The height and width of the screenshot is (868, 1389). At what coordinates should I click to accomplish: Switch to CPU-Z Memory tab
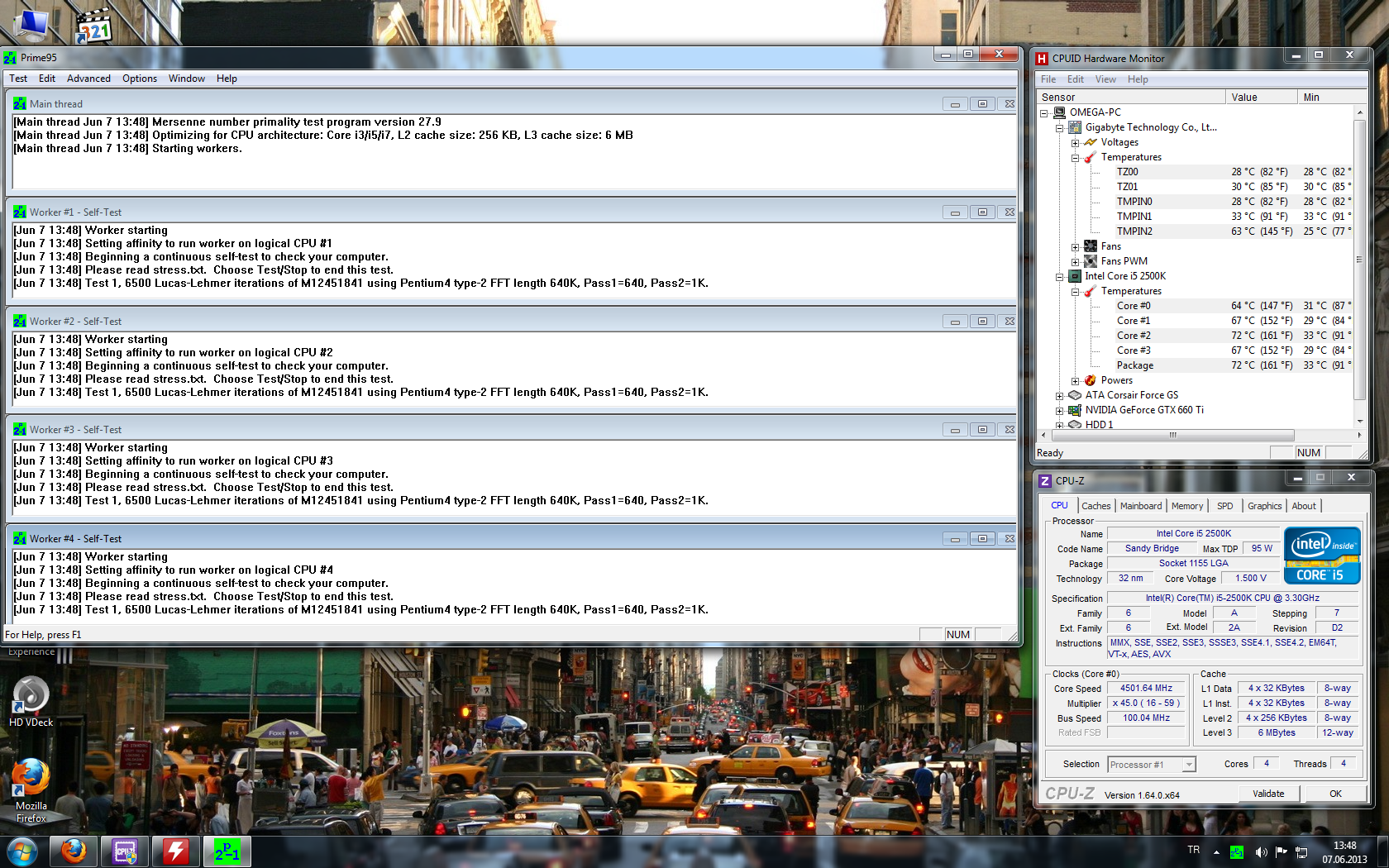pos(1187,506)
